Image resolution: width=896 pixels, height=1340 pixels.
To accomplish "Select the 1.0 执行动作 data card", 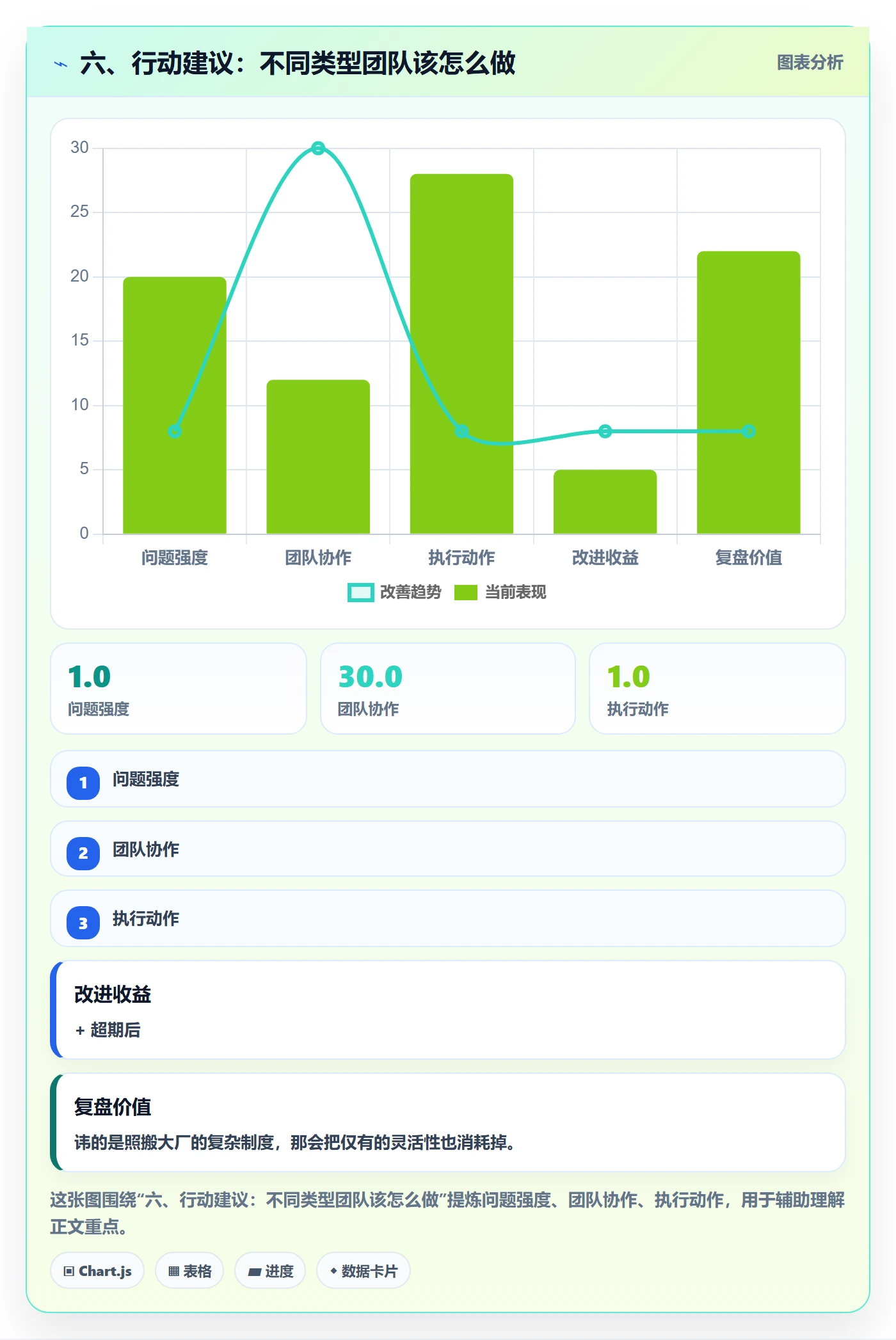I will pos(717,689).
